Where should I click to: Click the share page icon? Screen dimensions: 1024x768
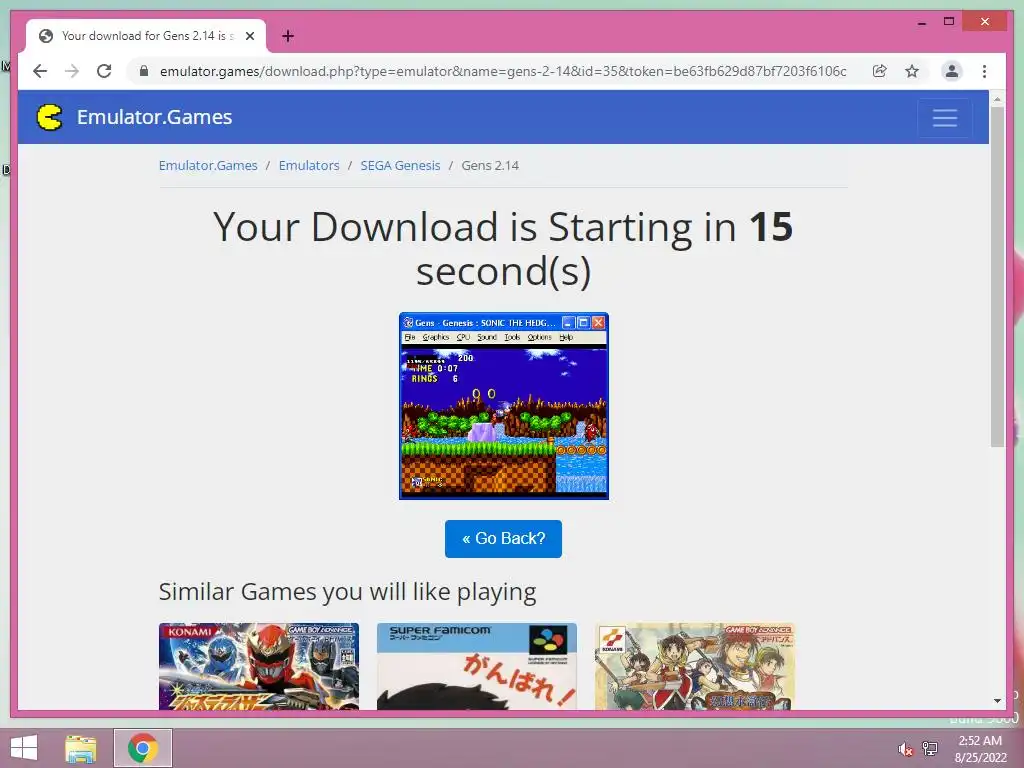point(880,71)
